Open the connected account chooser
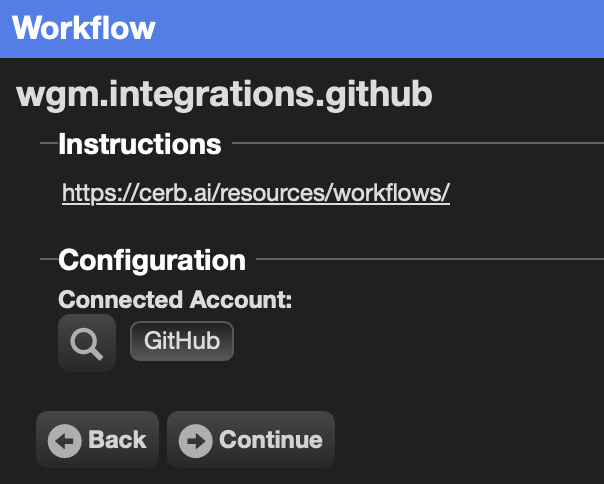Viewport: 604px width, 484px height. [87, 343]
